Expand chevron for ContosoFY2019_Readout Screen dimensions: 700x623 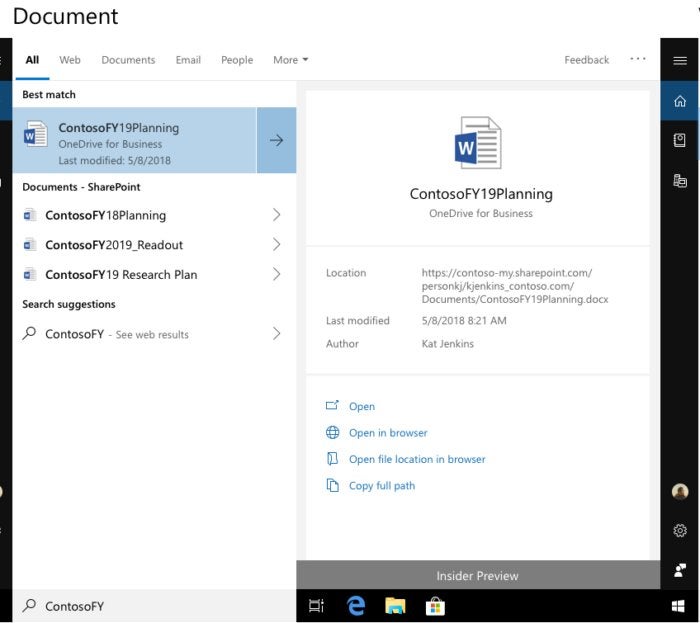[x=276, y=245]
